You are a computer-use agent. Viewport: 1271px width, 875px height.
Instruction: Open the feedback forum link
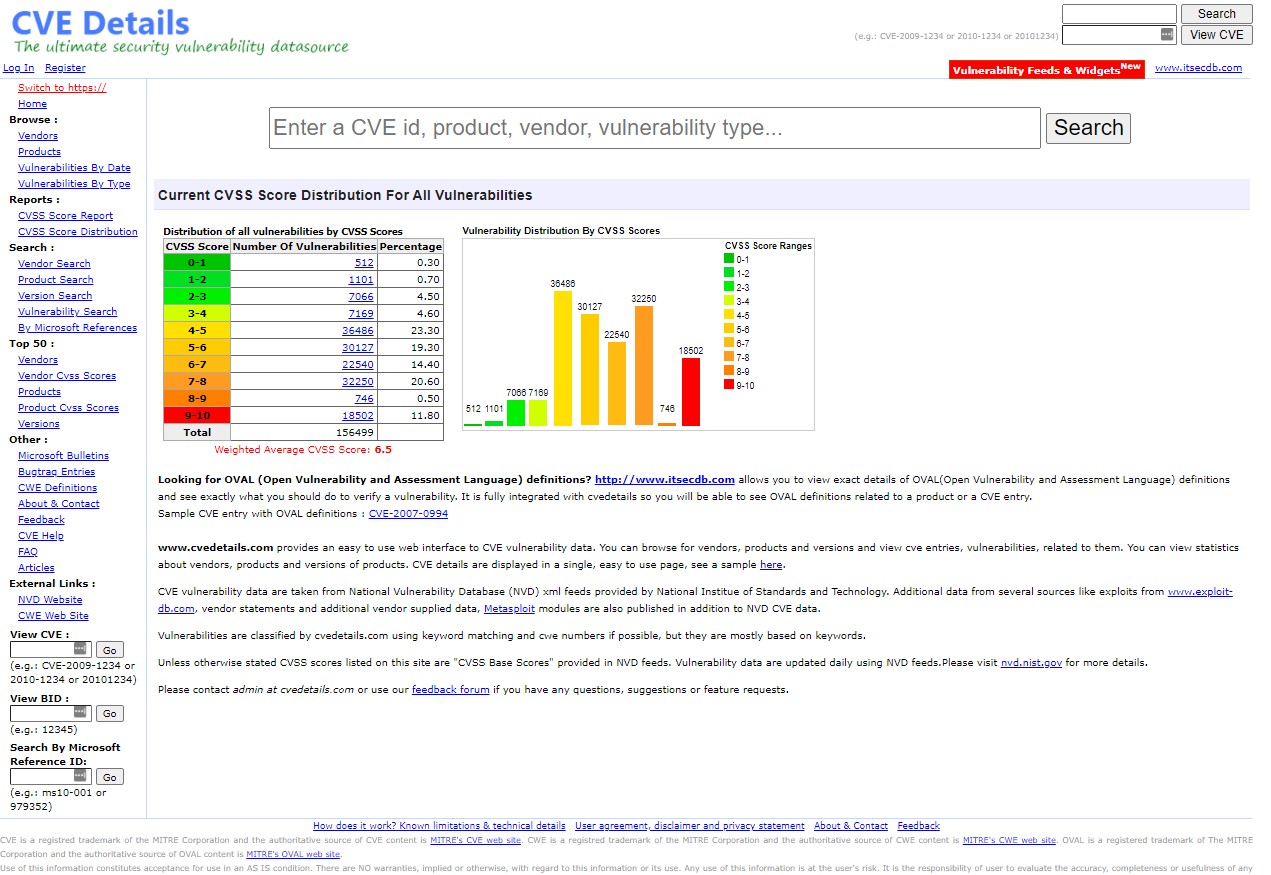click(450, 690)
